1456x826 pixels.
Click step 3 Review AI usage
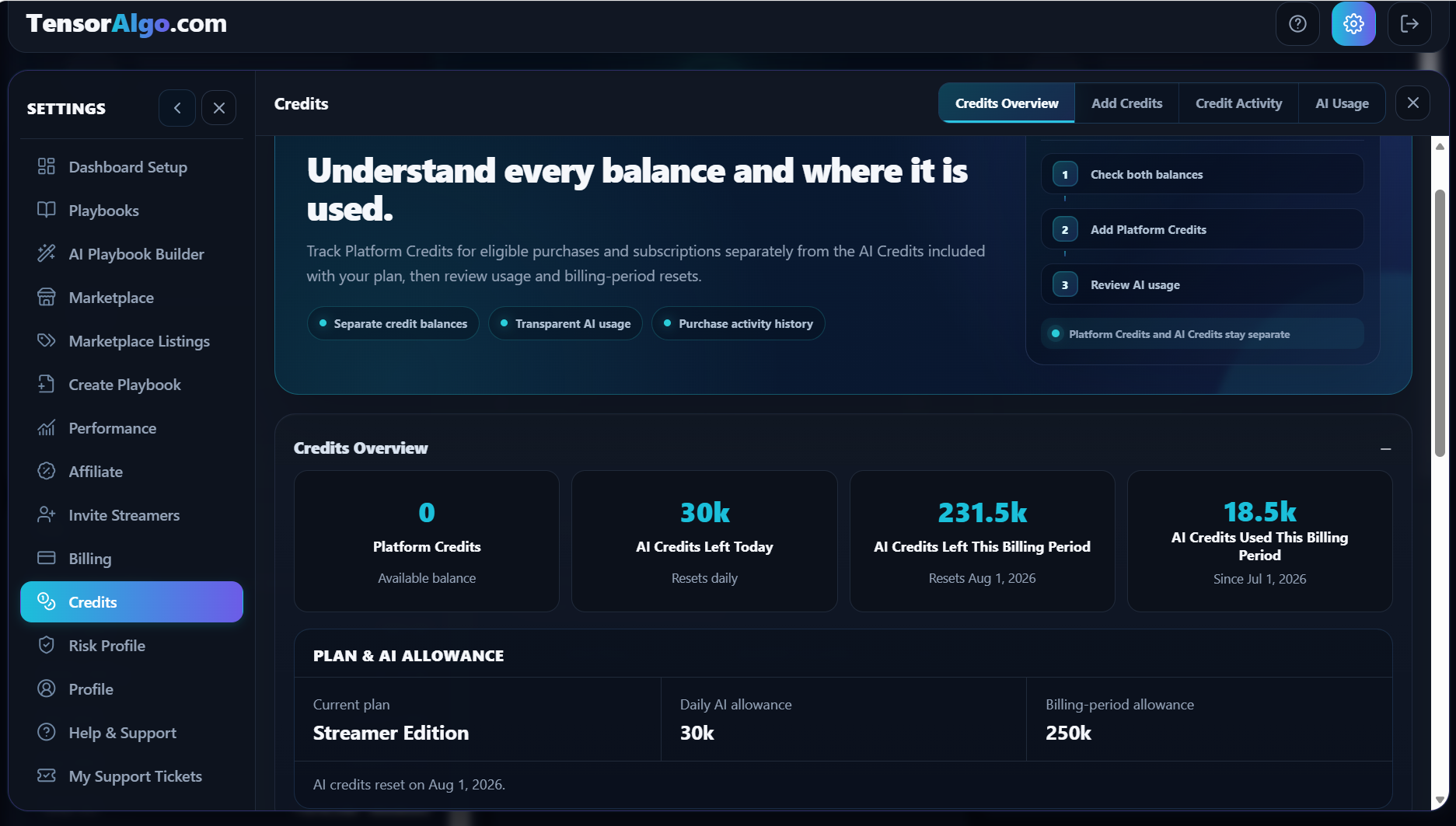pyautogui.click(x=1203, y=284)
